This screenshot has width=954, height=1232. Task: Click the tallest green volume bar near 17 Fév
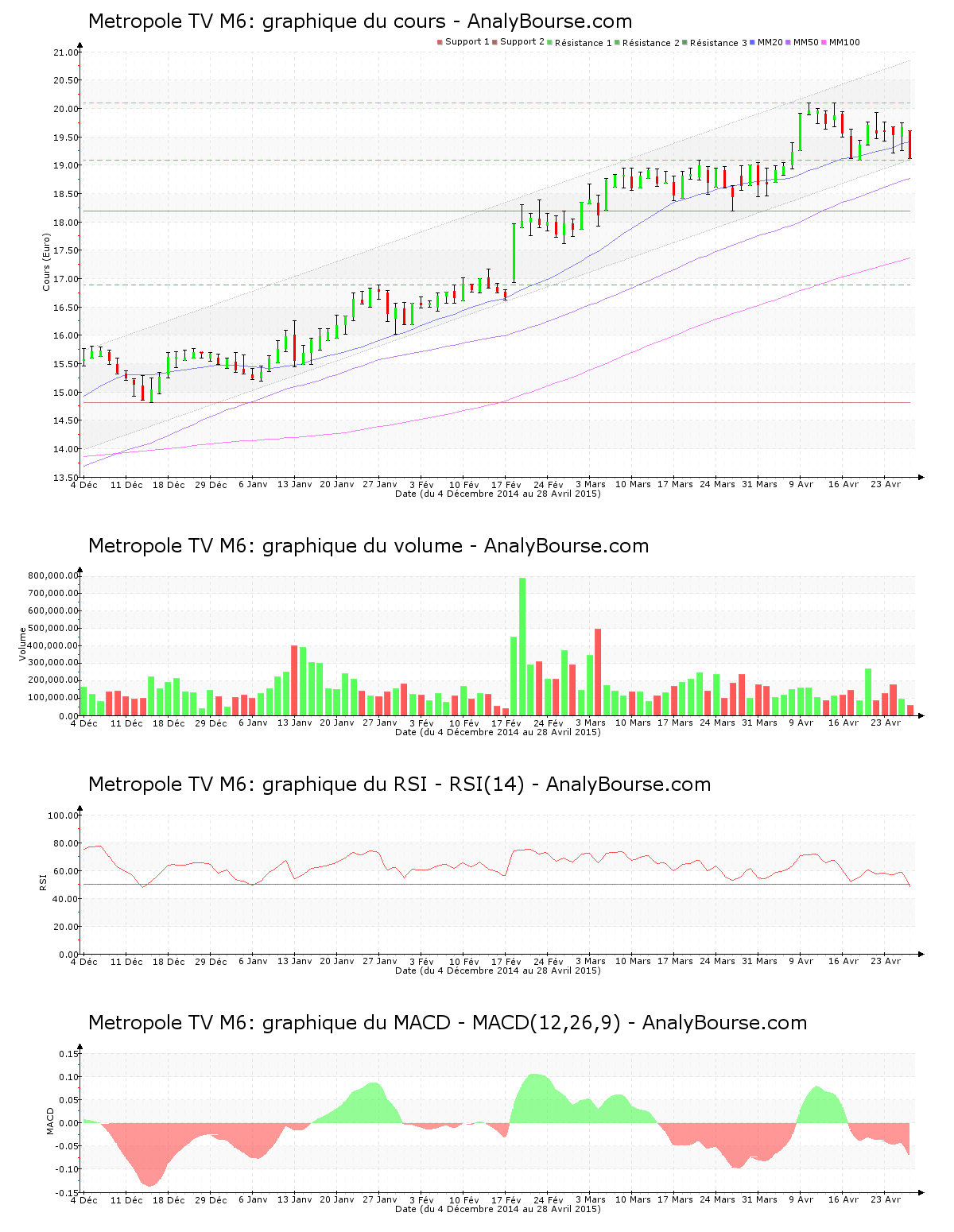coord(522,646)
